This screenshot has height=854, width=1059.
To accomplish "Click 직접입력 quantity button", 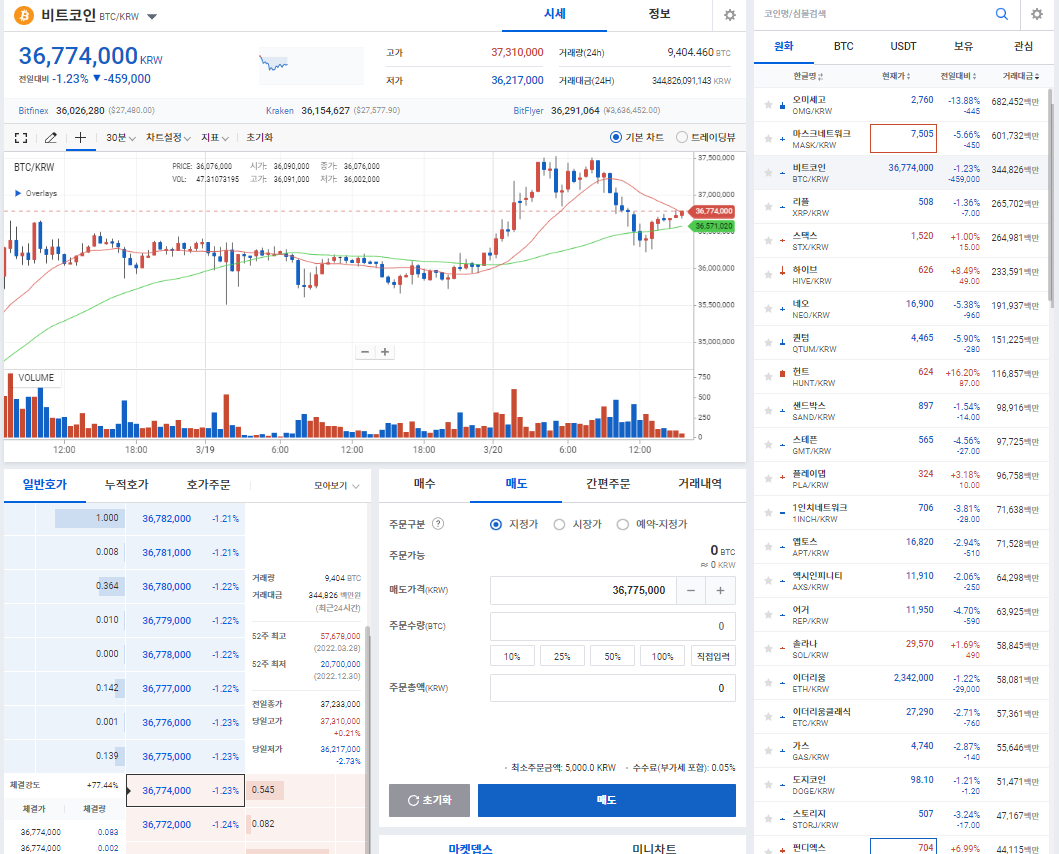I will (713, 656).
